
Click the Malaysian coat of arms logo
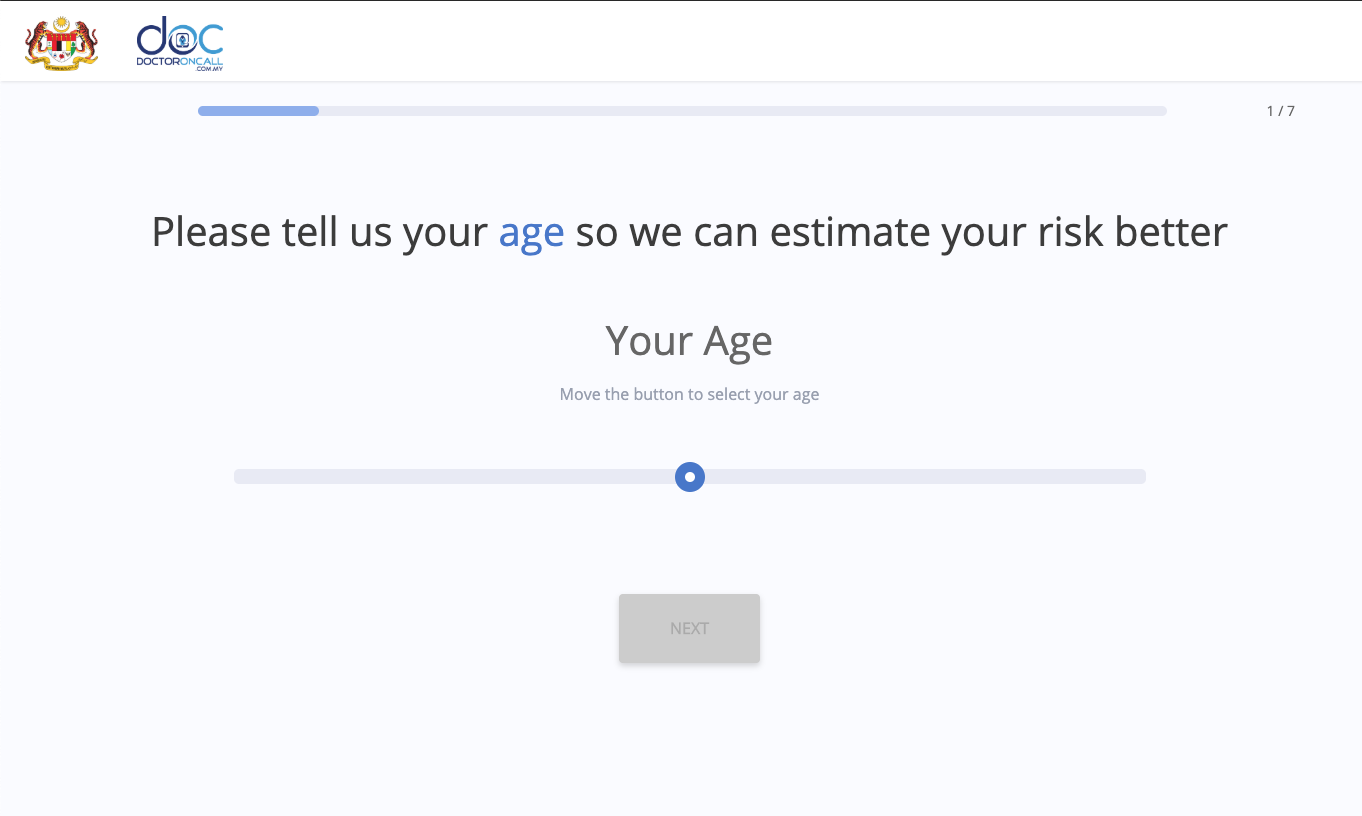(61, 43)
